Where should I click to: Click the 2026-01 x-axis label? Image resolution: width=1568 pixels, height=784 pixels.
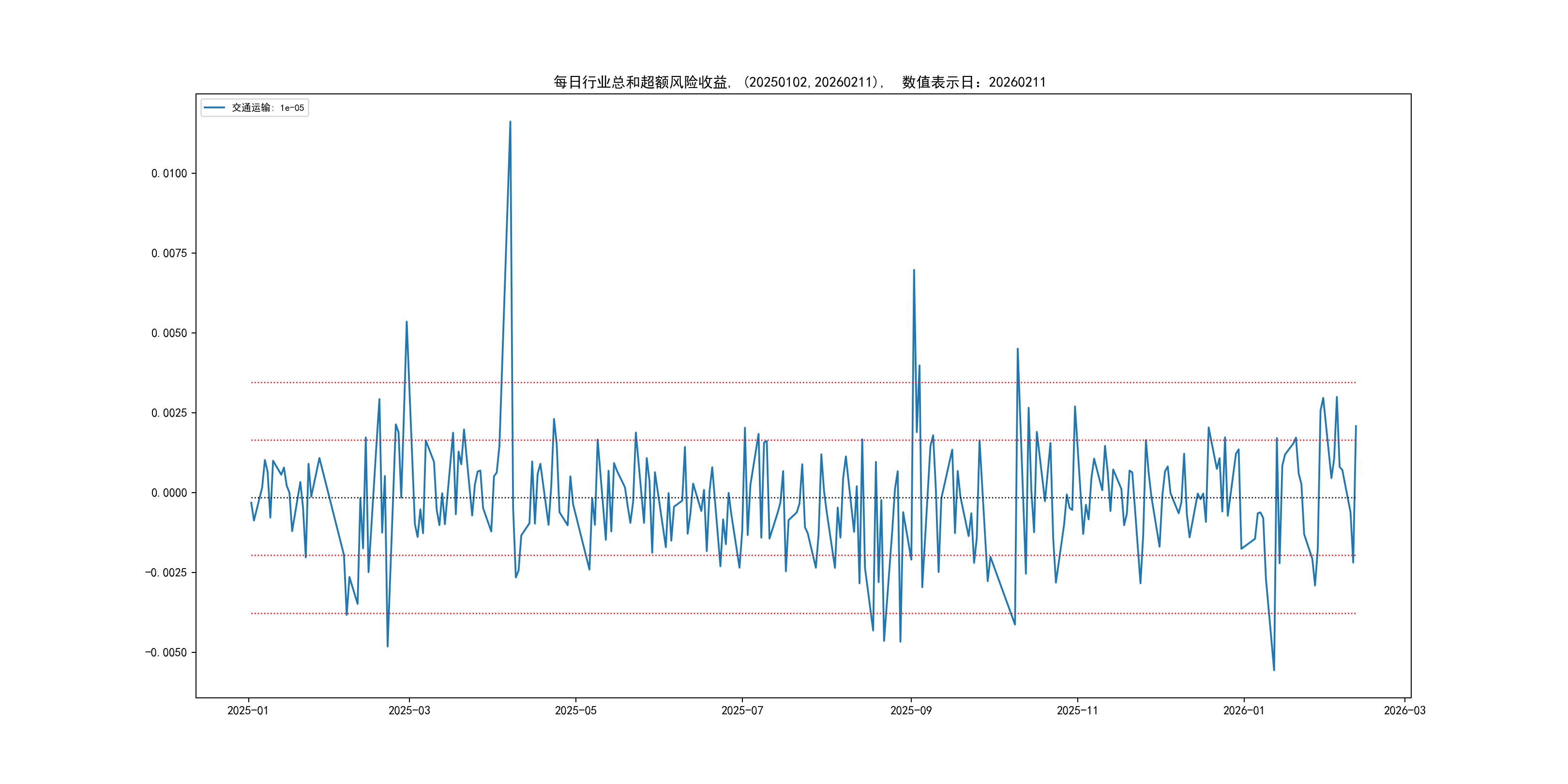tap(1244, 710)
